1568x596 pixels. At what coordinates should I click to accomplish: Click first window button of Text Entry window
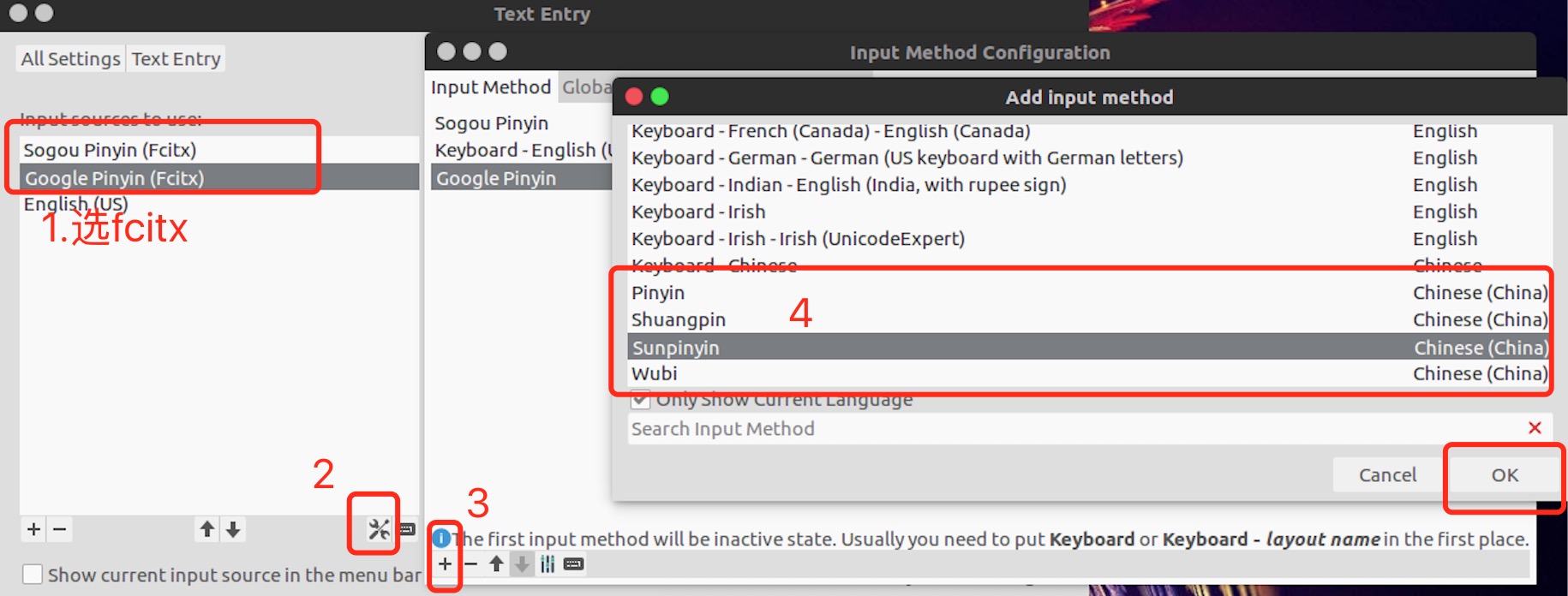(x=19, y=13)
